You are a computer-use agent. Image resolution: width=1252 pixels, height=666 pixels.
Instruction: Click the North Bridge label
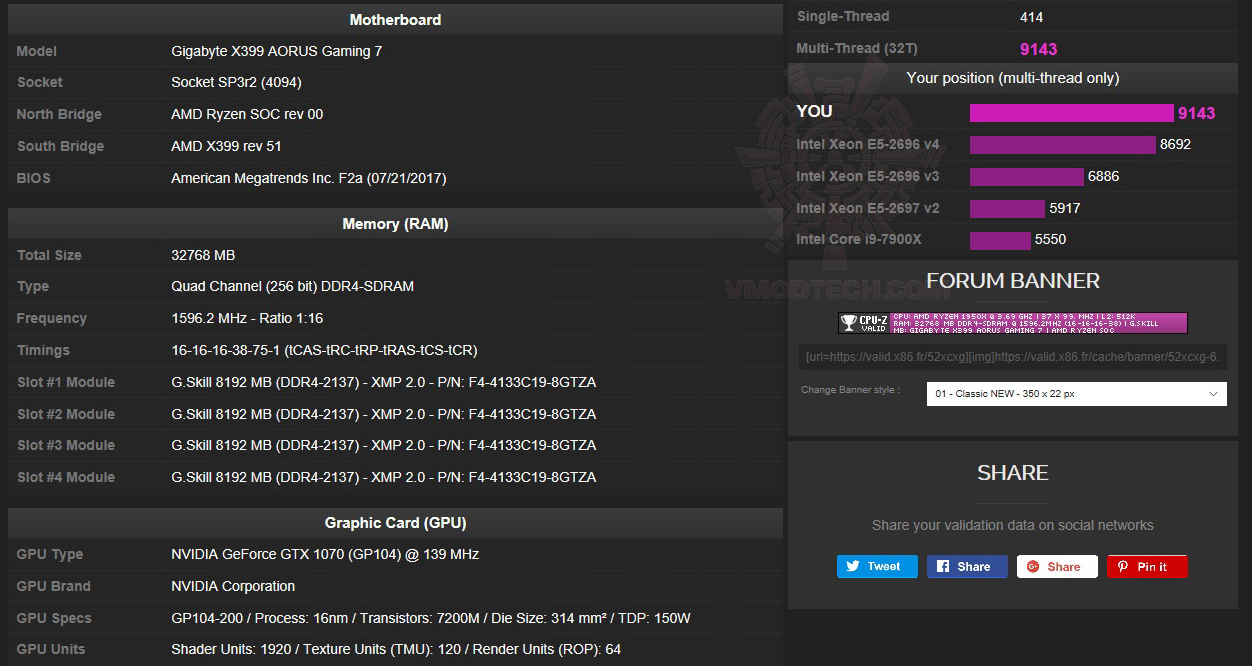pyautogui.click(x=59, y=114)
